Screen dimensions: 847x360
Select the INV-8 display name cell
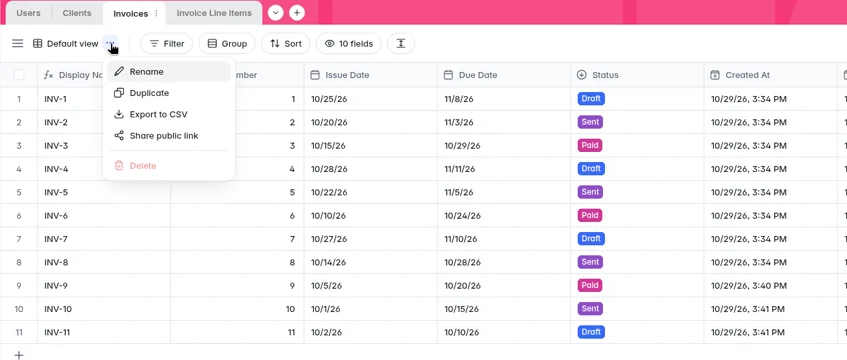pyautogui.click(x=104, y=262)
